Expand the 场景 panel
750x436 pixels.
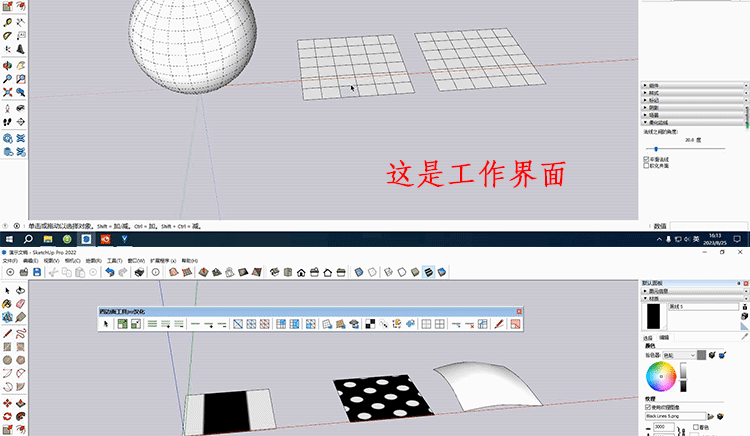coord(694,115)
